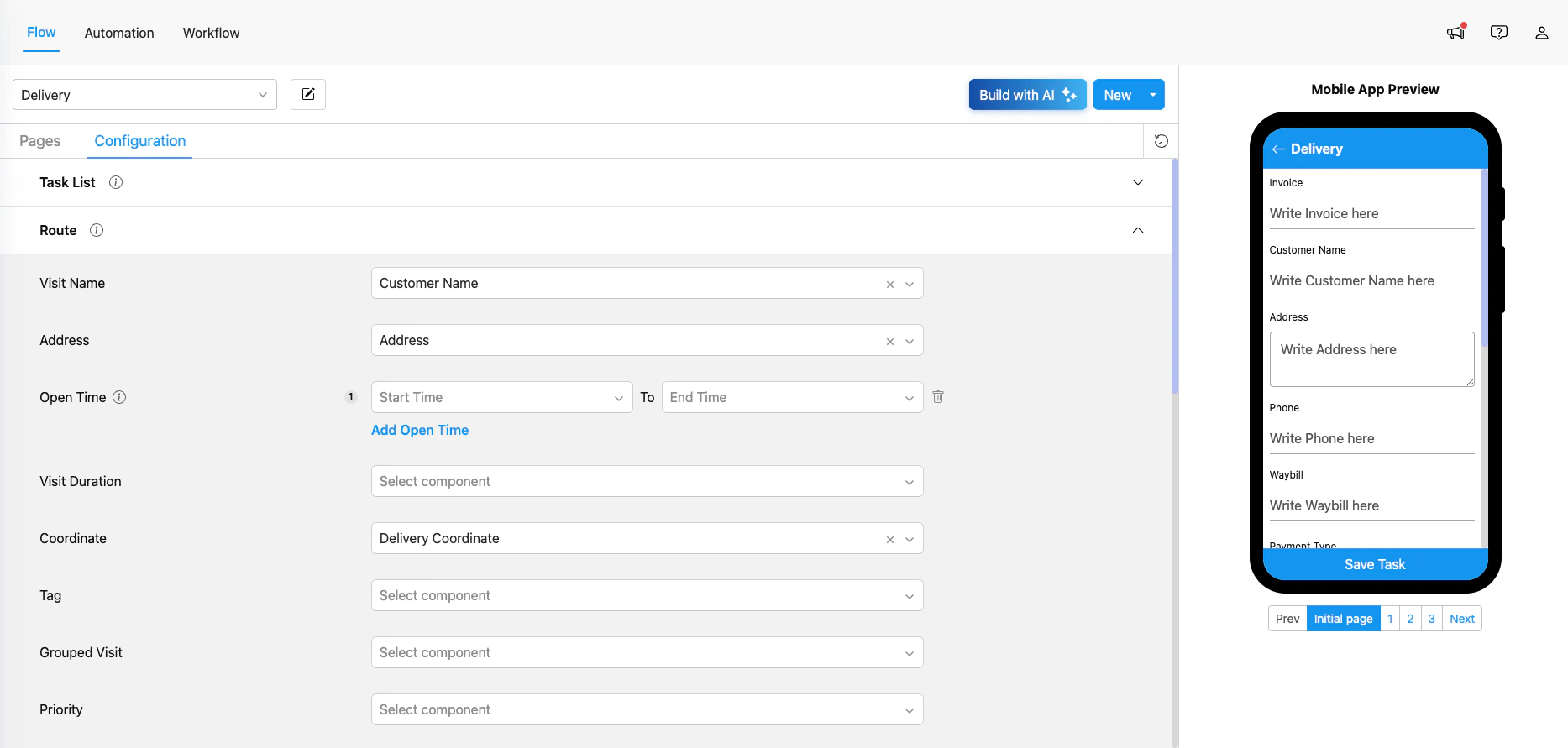Switch to the Flow tab
Image resolution: width=1568 pixels, height=748 pixels.
[41, 33]
